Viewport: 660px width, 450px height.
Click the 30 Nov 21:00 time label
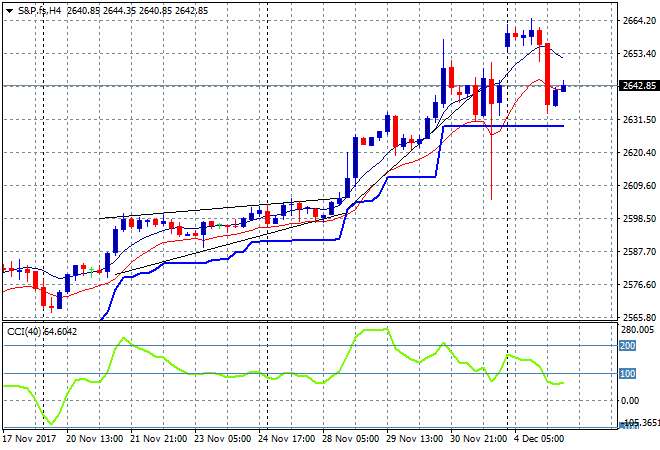pyautogui.click(x=479, y=439)
